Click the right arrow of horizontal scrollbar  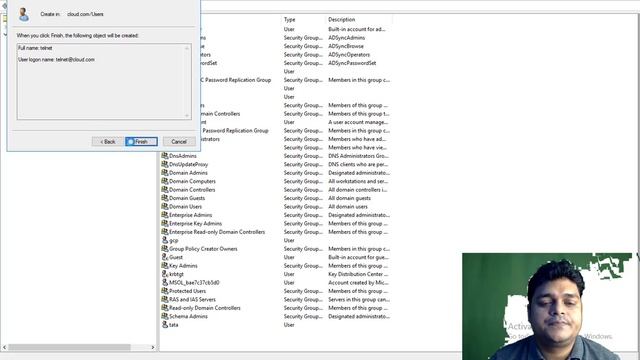153,347
